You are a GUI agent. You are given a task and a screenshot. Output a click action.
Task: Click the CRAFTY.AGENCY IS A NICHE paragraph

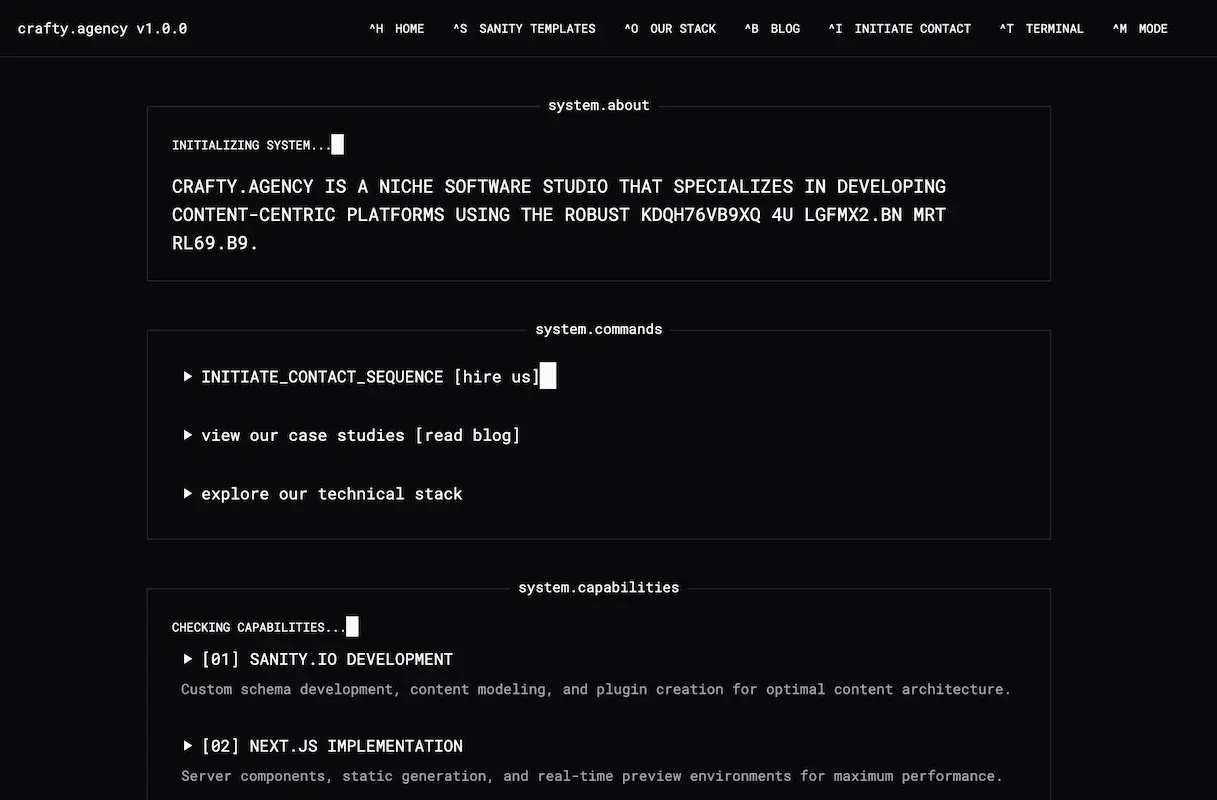[x=559, y=214]
